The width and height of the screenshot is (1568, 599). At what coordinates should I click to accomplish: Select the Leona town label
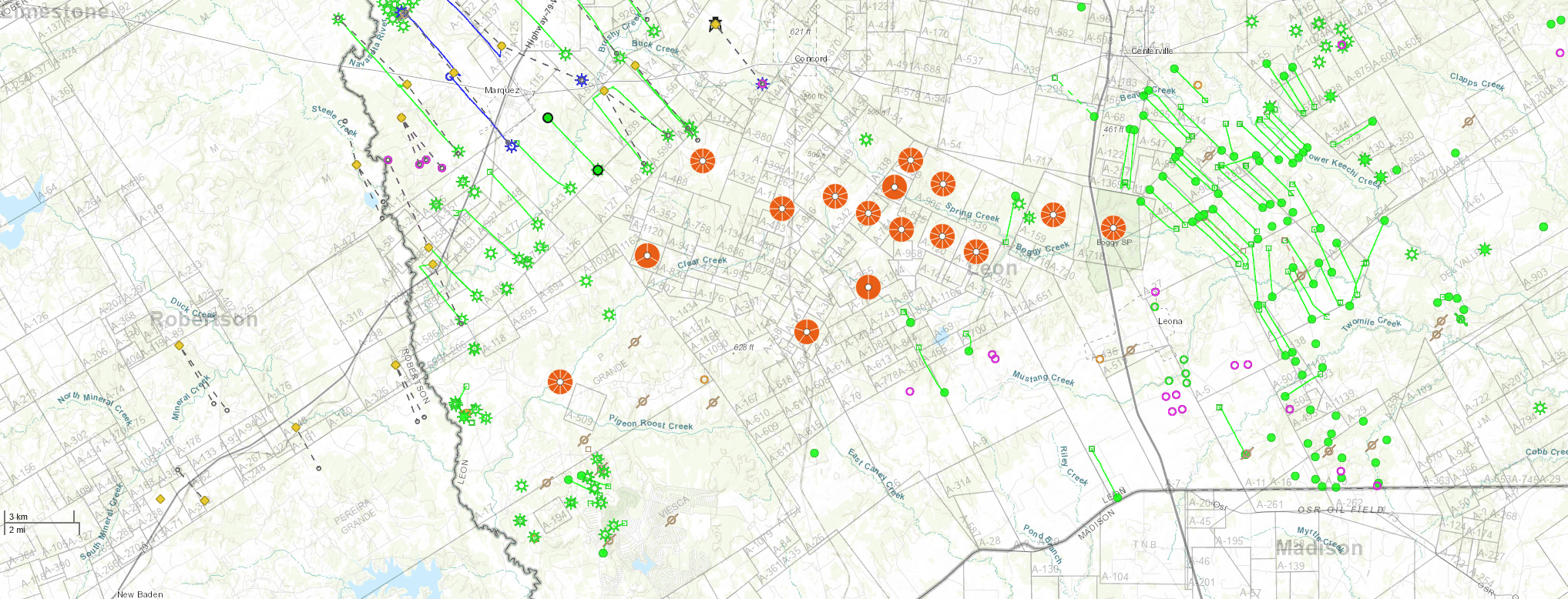(x=1170, y=321)
